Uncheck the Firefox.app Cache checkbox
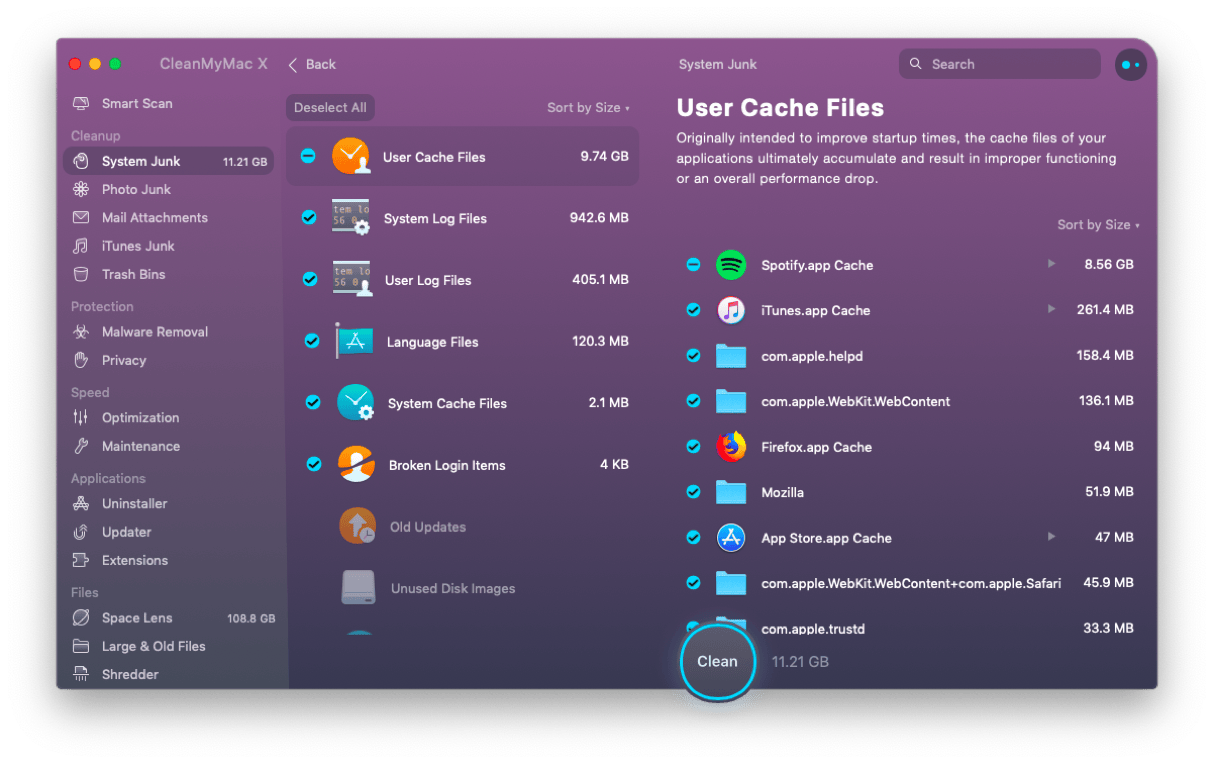The image size is (1216, 760). 693,447
